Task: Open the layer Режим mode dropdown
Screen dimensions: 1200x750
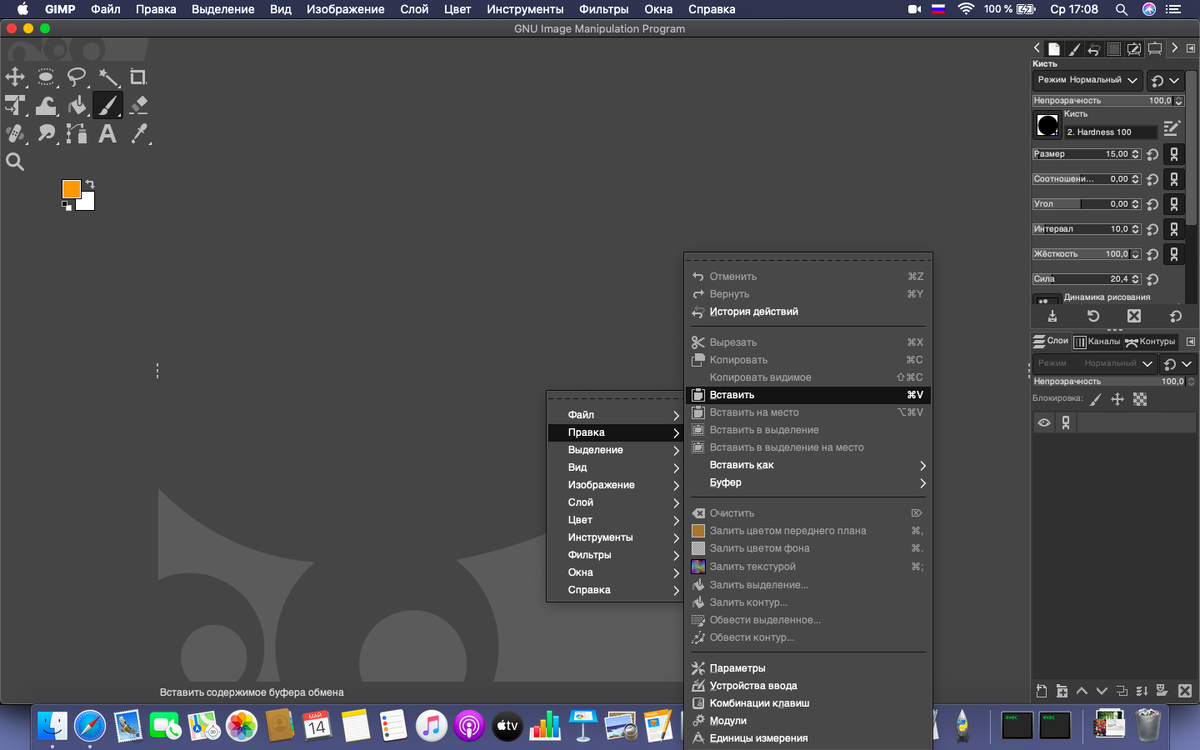Action: click(x=1095, y=364)
